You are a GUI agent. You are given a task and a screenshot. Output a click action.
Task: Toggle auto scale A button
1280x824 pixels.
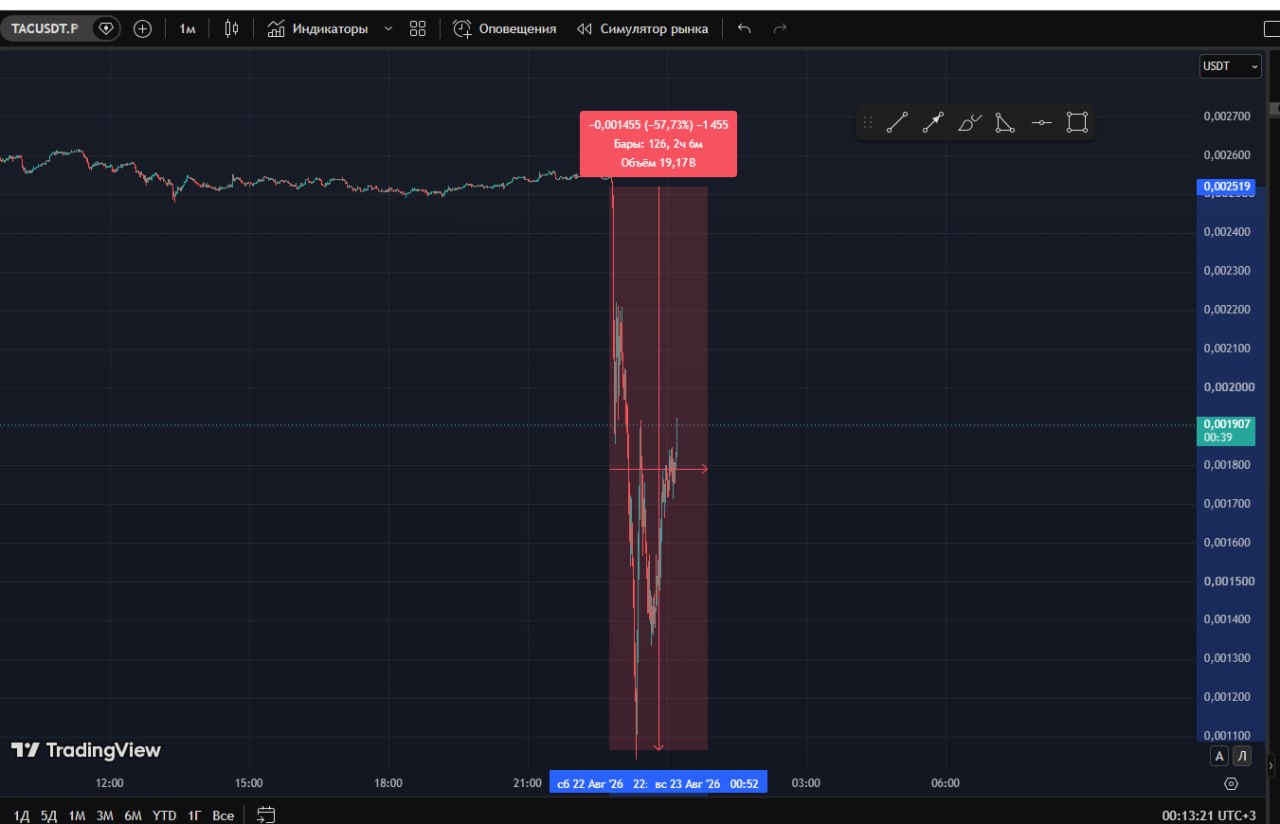pyautogui.click(x=1218, y=756)
